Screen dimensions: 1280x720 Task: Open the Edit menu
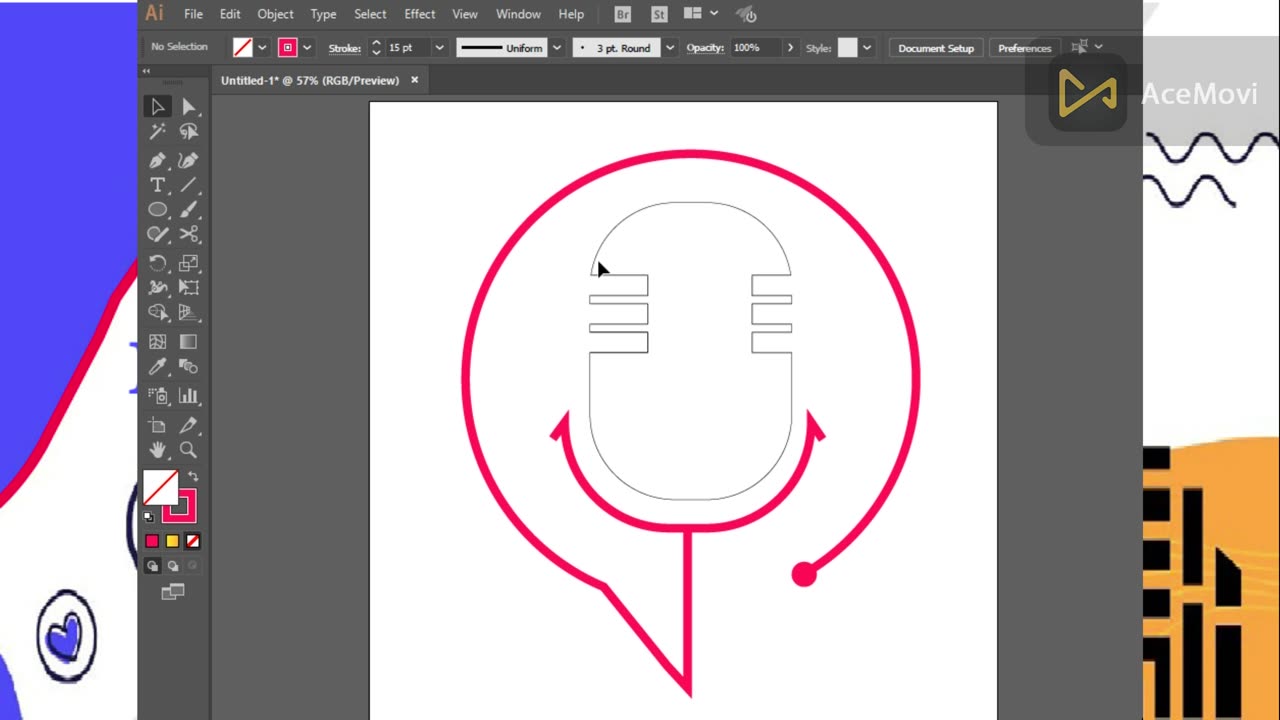click(x=230, y=14)
